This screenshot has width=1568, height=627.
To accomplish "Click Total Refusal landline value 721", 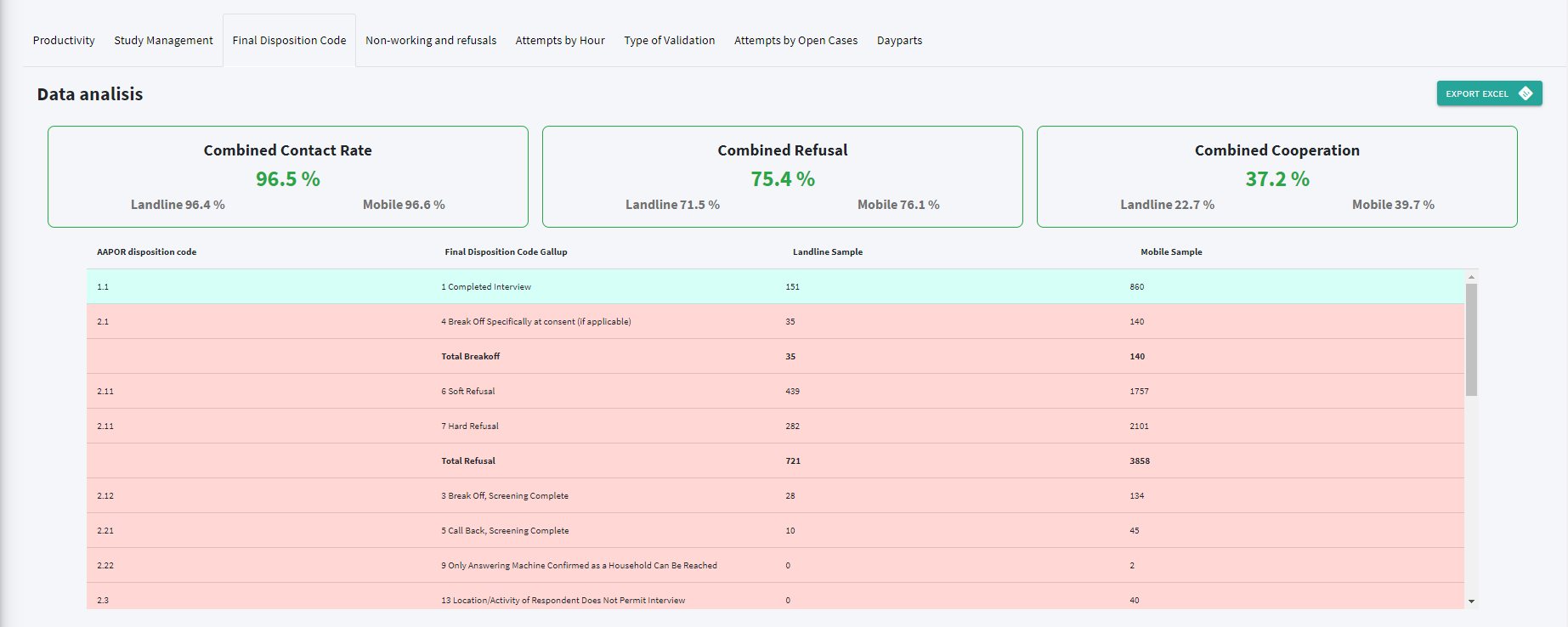I will pyautogui.click(x=793, y=461).
